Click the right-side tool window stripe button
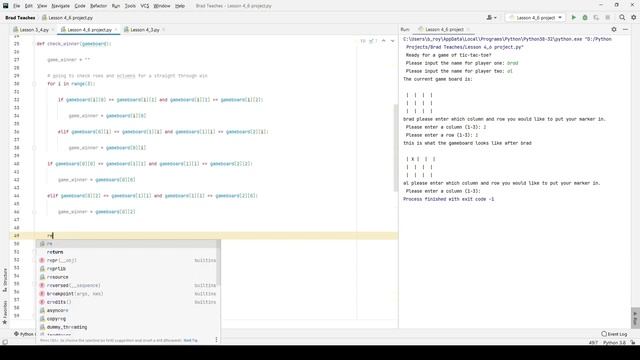640x360 pixels. pos(635,318)
